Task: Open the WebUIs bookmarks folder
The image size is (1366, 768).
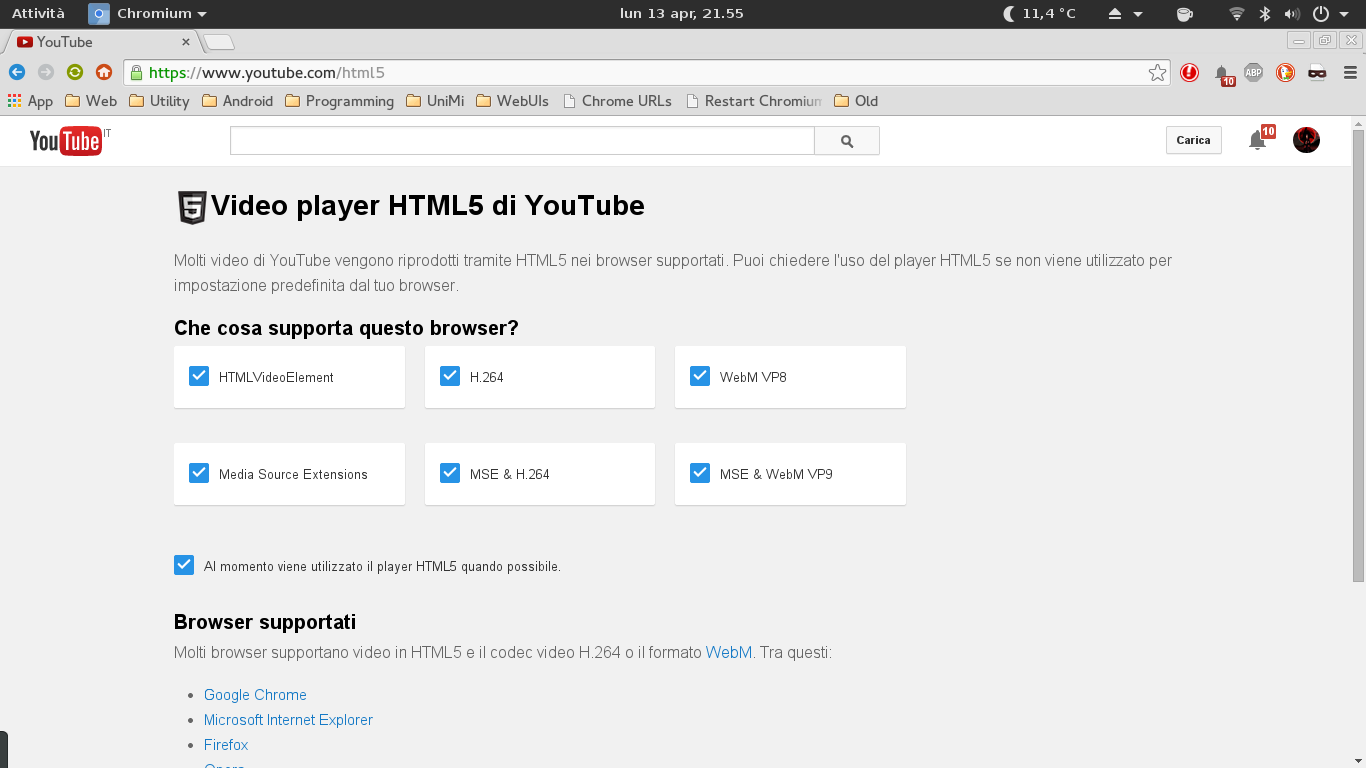Action: [x=512, y=101]
